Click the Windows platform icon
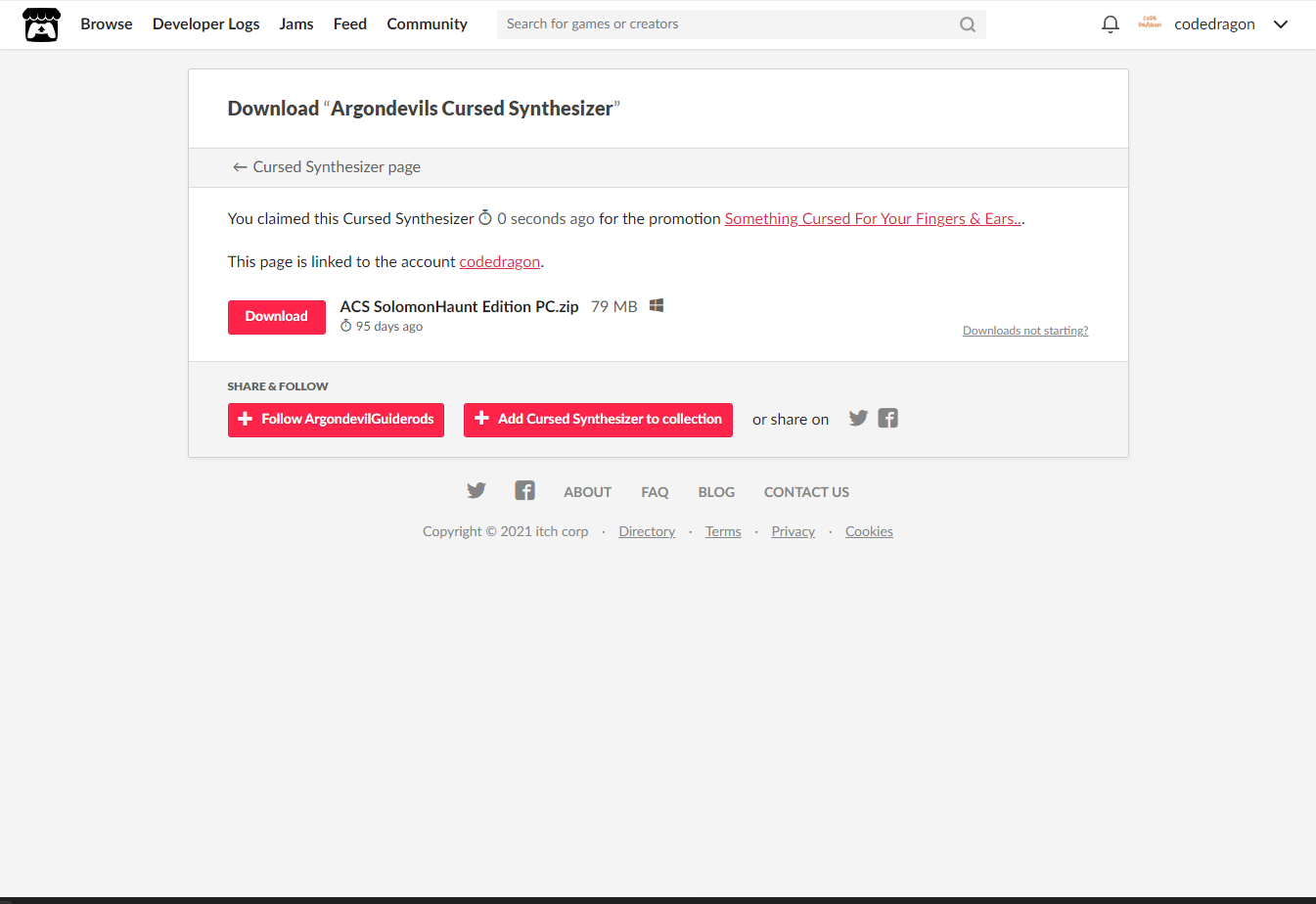This screenshot has width=1316, height=904. 657,306
